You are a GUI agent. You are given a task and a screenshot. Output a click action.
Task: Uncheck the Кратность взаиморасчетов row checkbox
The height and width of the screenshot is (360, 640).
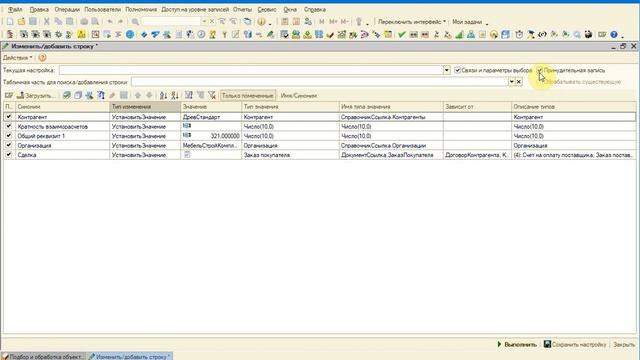[x=9, y=126]
